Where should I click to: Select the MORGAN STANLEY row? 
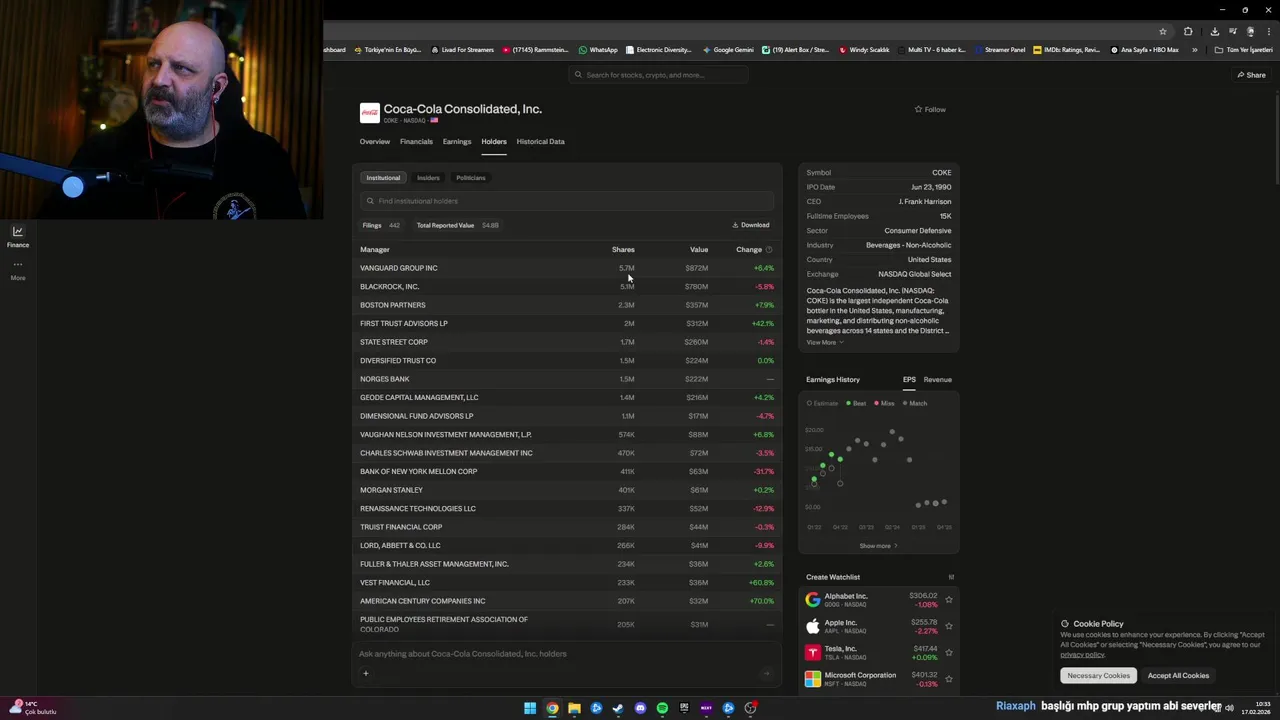tap(567, 490)
